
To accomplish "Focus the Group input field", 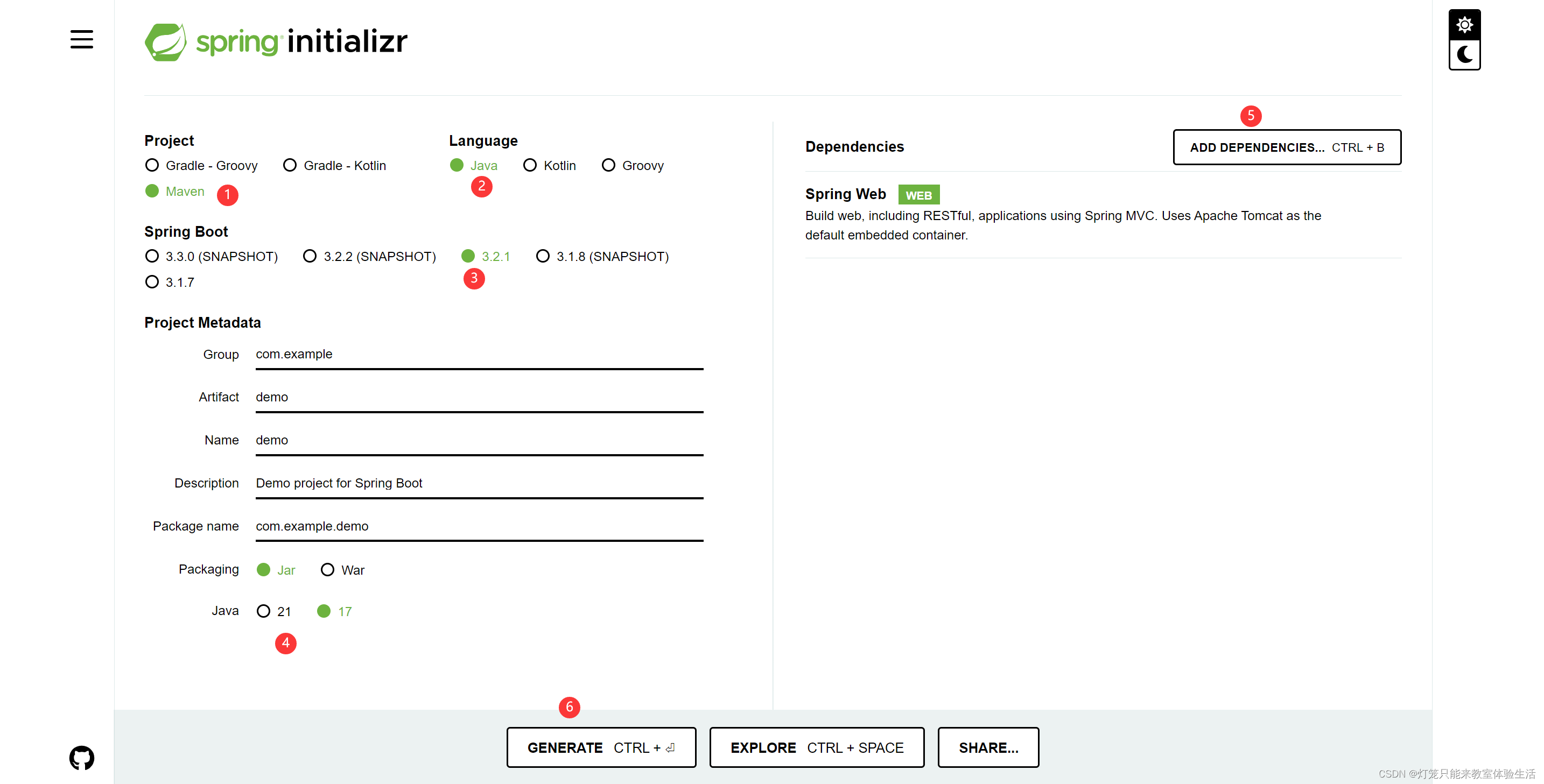I will pyautogui.click(x=480, y=355).
